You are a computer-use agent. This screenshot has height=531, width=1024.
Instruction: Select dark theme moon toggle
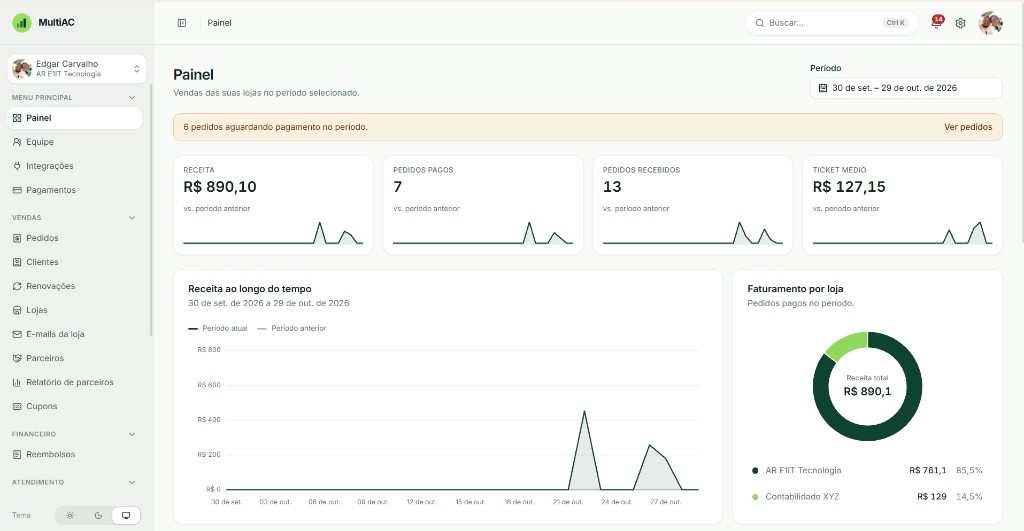[x=98, y=515]
